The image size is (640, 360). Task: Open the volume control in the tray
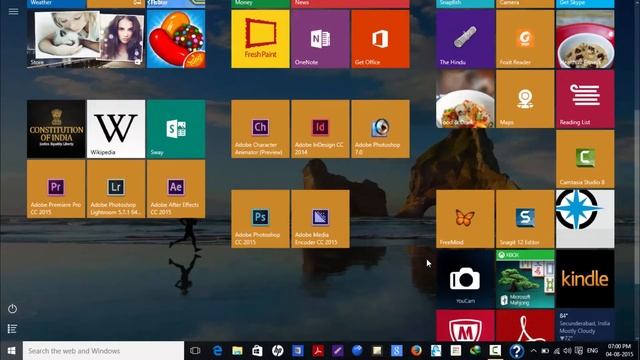point(567,351)
